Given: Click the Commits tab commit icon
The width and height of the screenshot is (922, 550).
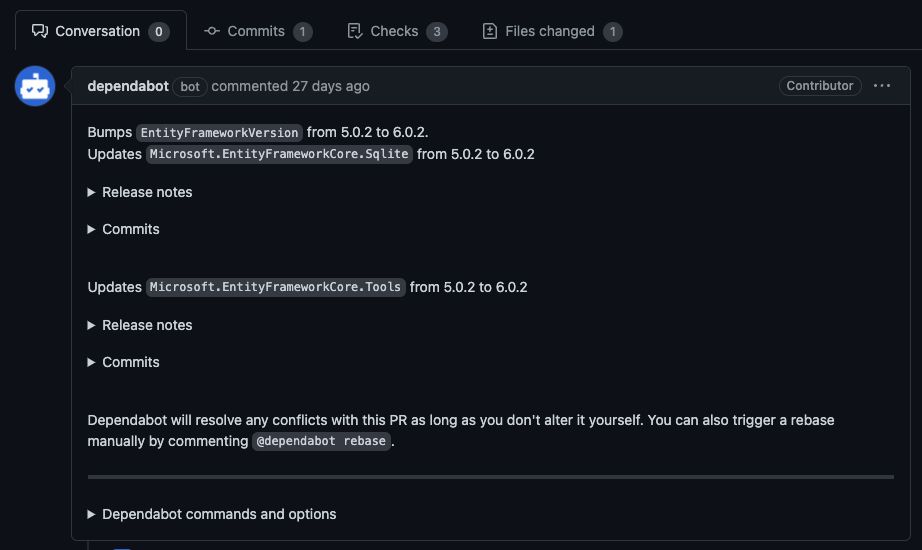Looking at the screenshot, I should pos(212,31).
